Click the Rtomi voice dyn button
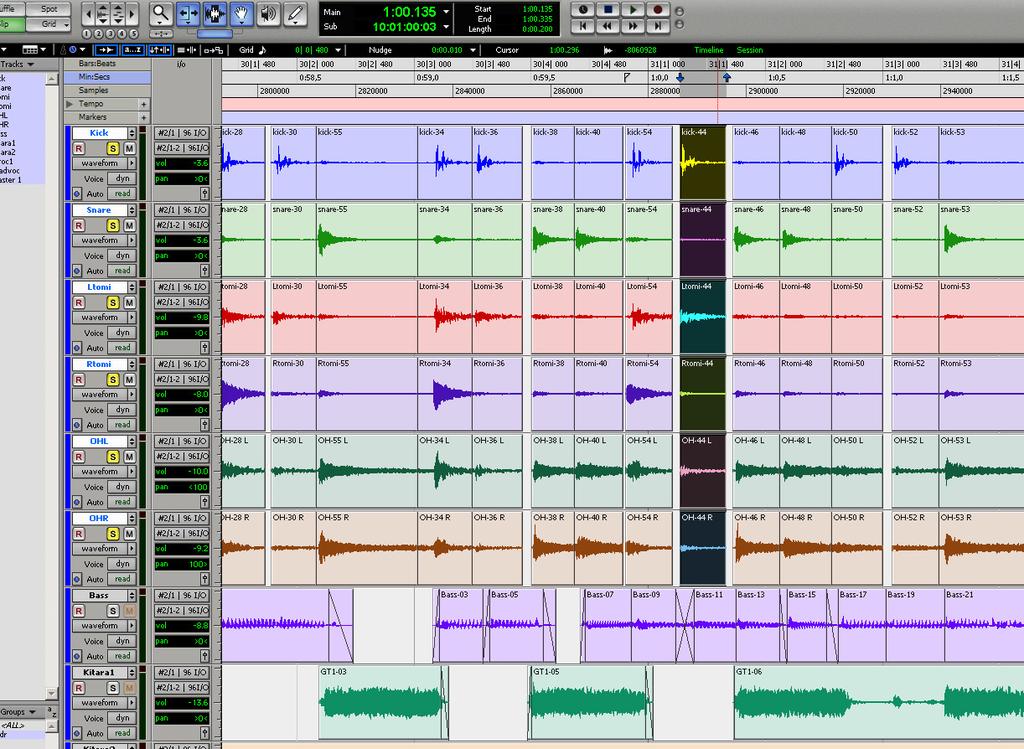Image resolution: width=1024 pixels, height=749 pixels. click(122, 409)
